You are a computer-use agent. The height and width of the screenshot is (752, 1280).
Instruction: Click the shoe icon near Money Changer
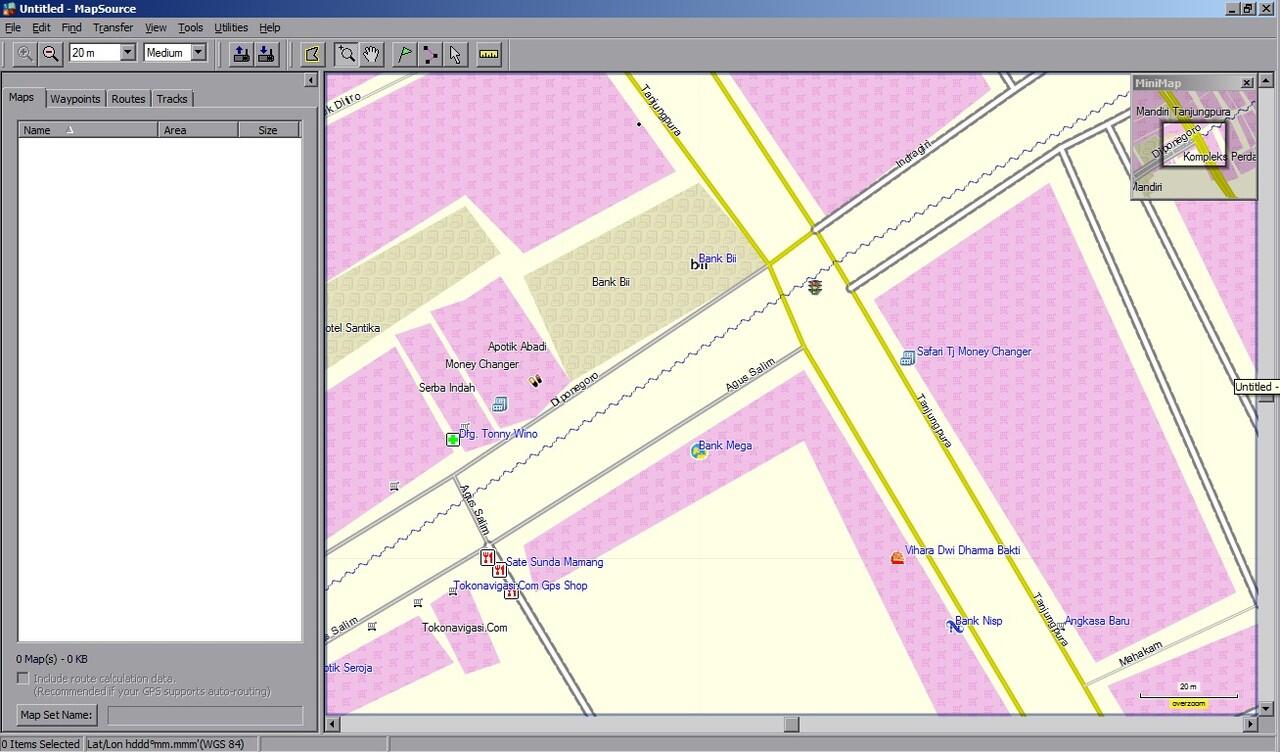(x=535, y=380)
